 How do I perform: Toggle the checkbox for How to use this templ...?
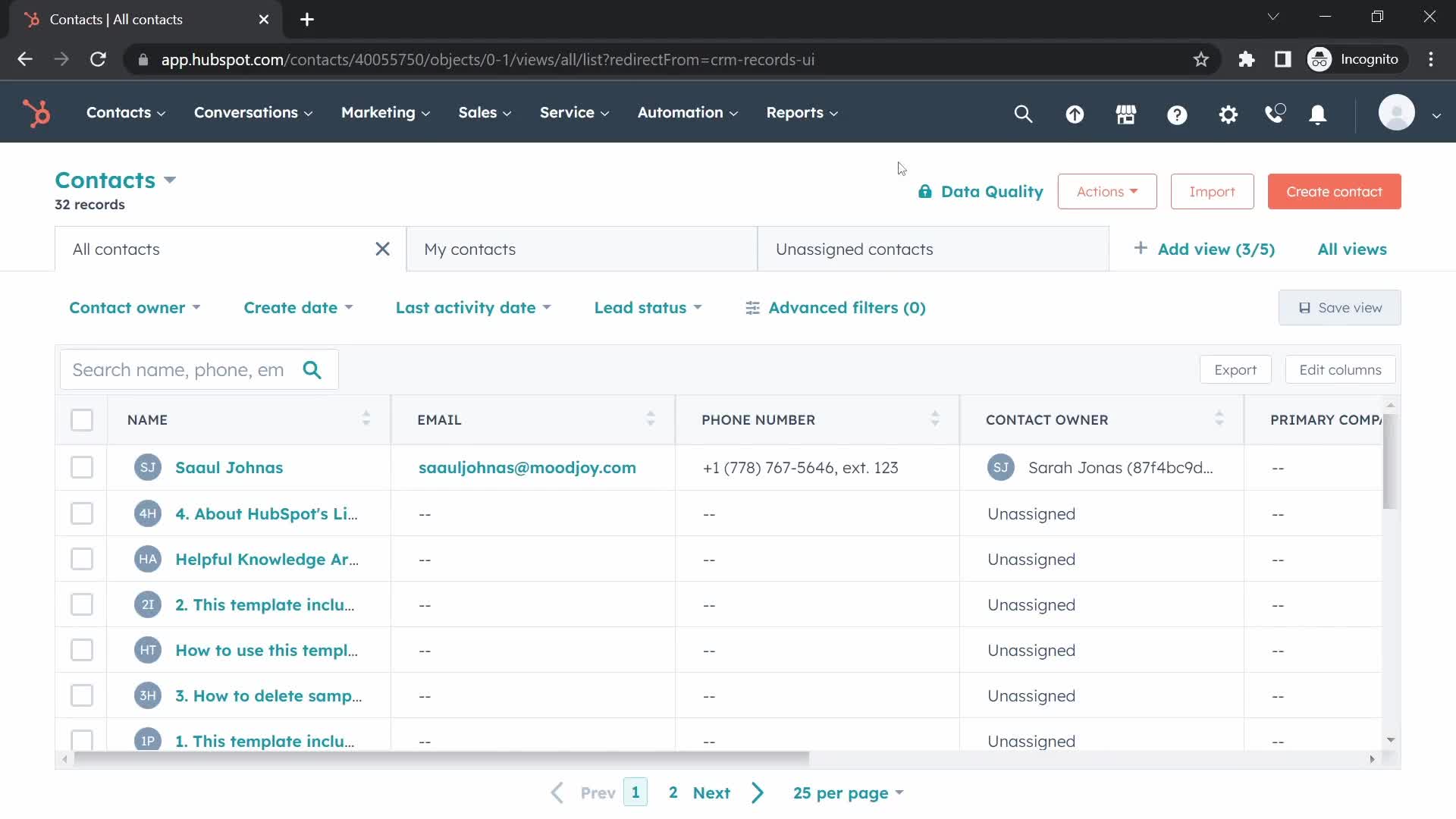(x=82, y=650)
